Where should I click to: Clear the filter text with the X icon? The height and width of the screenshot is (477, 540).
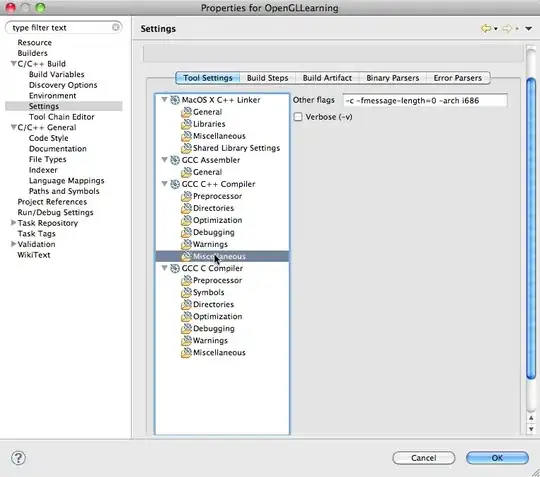116,27
